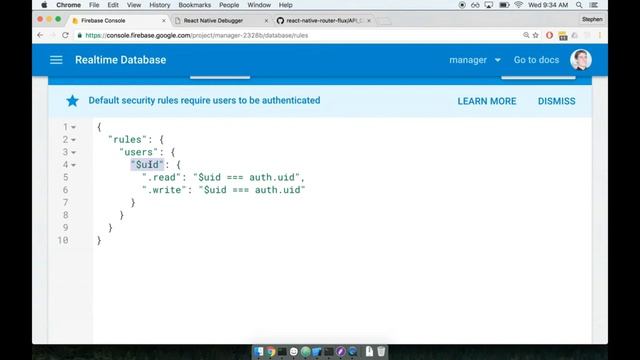640x360 pixels.
Task: Collapse the "users" fold arrow on line 3
Action: point(73,153)
